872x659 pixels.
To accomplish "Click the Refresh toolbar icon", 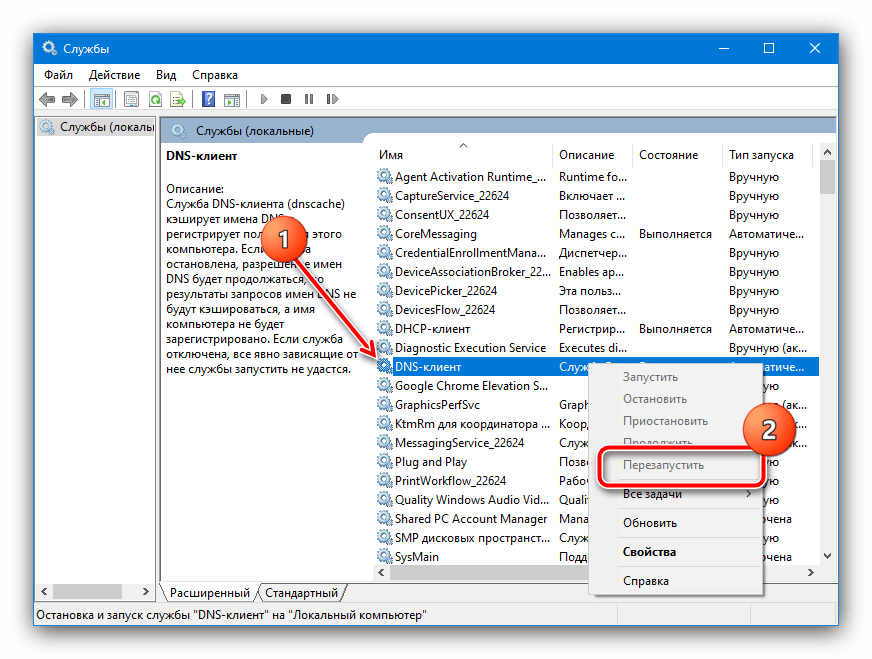I will (x=155, y=100).
